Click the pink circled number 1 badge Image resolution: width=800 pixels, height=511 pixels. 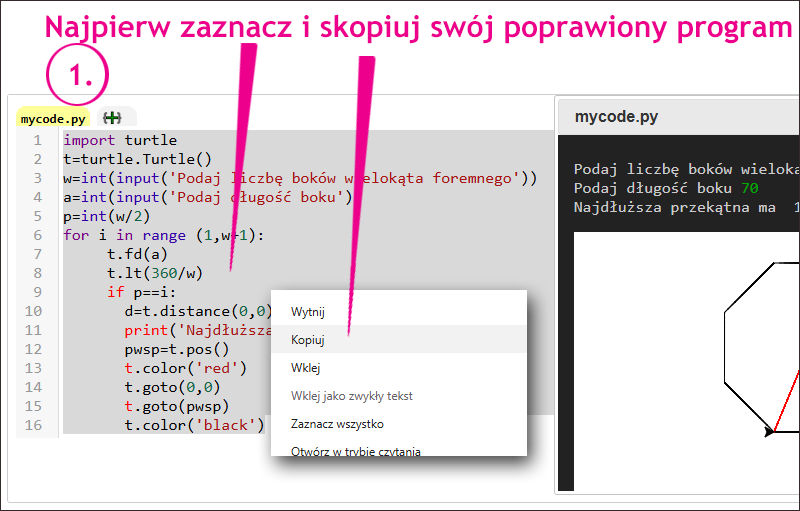click(76, 77)
